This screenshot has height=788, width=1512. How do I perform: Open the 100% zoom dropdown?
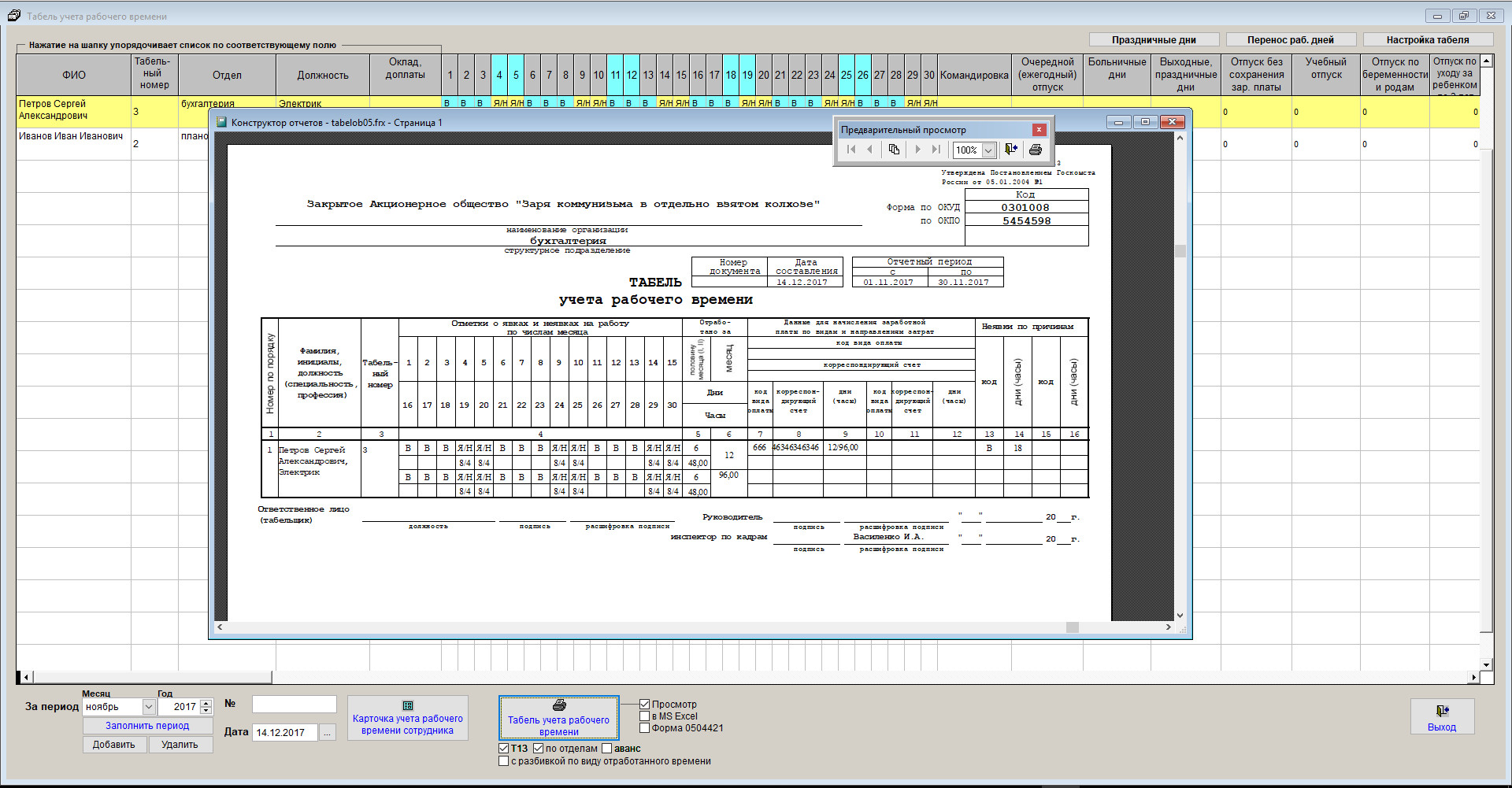[988, 150]
